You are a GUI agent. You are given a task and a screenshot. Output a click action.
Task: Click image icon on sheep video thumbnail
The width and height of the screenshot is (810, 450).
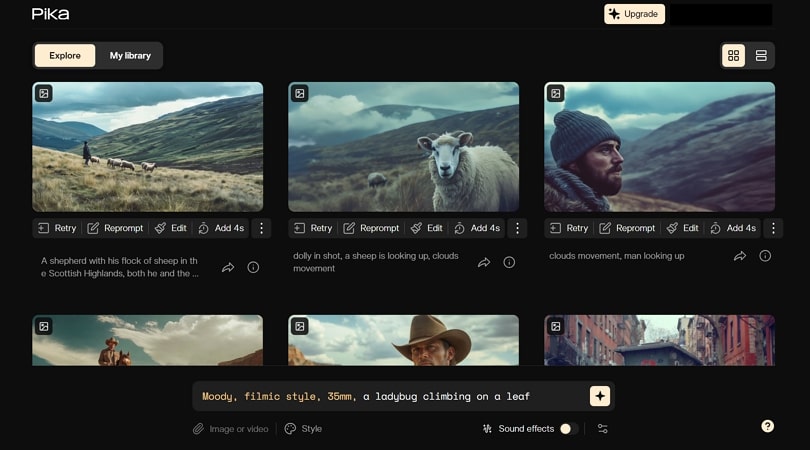click(x=300, y=94)
